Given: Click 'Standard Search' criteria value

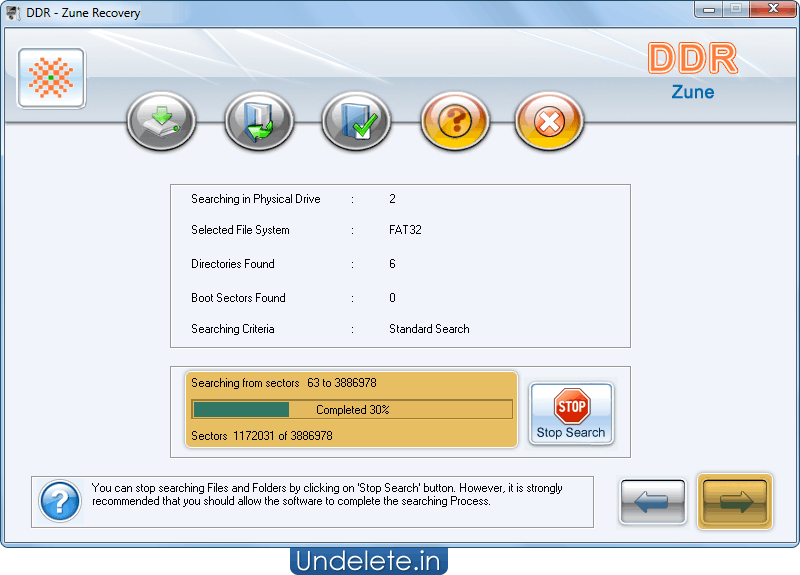Looking at the screenshot, I should [429, 329].
